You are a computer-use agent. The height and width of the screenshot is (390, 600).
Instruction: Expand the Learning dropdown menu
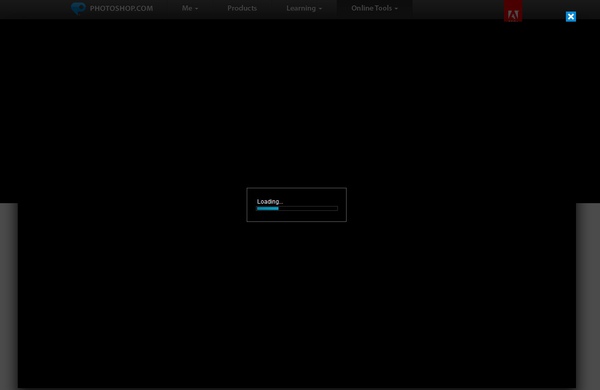coord(304,8)
